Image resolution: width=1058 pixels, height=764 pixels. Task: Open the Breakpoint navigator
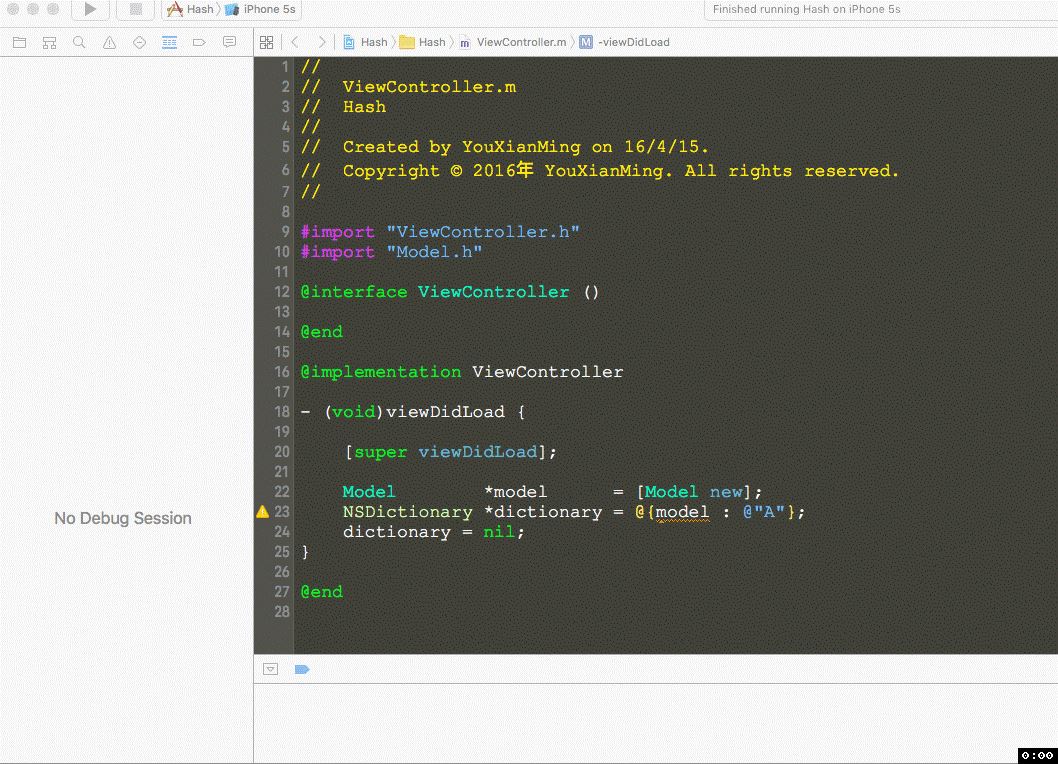pyautogui.click(x=199, y=43)
